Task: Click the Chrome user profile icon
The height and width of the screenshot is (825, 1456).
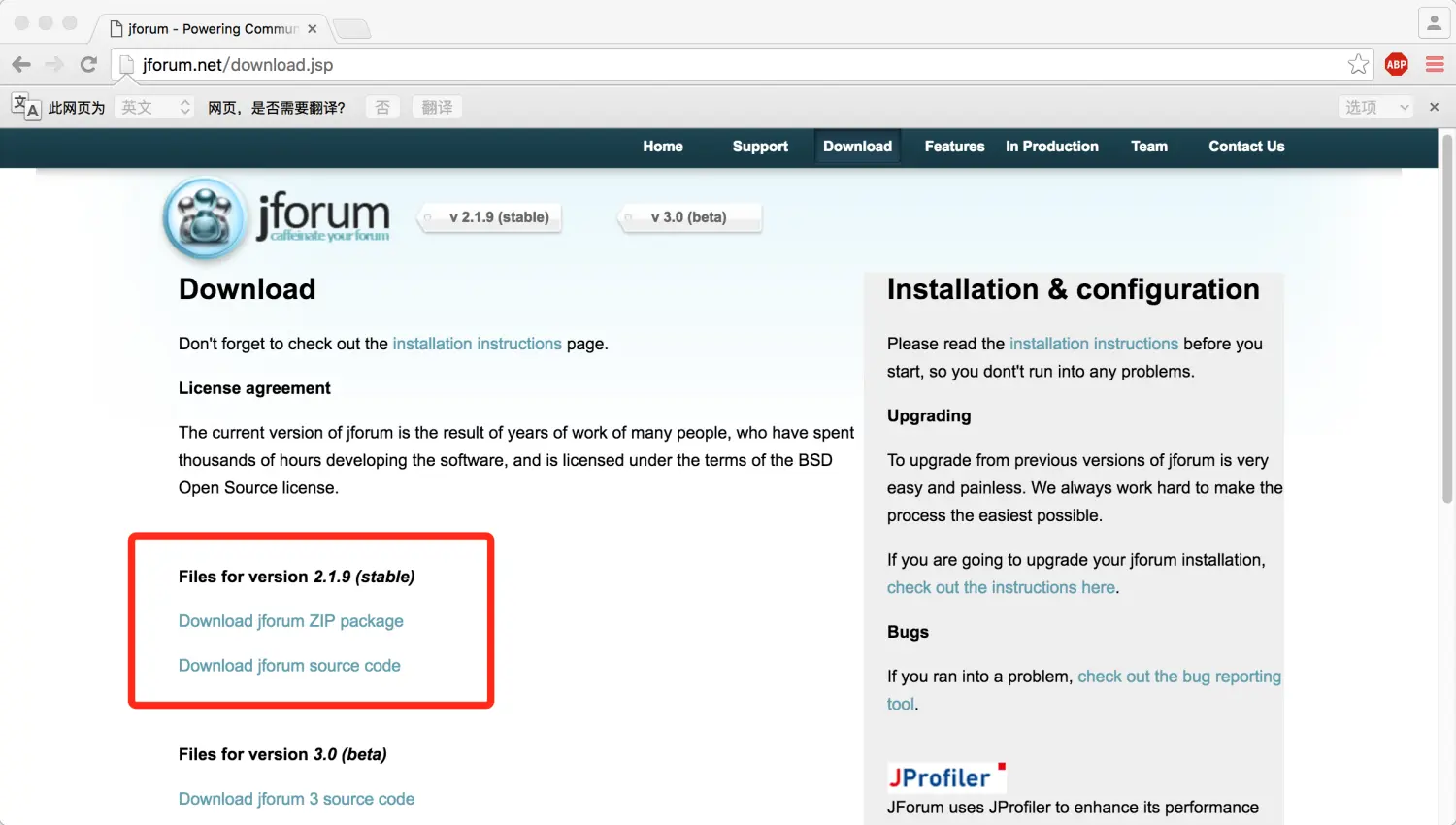Action: coord(1434,23)
